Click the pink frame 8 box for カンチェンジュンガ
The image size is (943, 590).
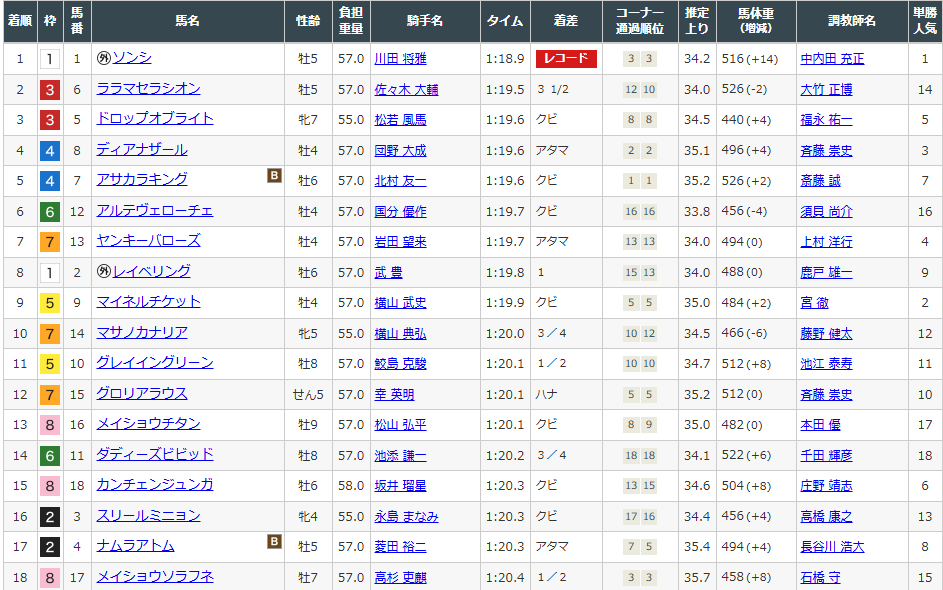tap(50, 486)
